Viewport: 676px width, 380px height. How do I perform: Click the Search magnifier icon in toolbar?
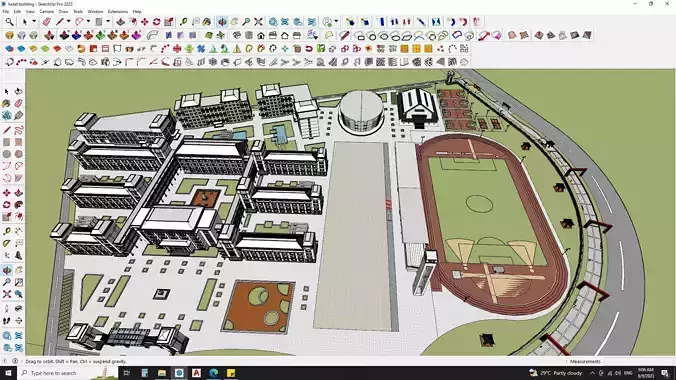click(9, 22)
